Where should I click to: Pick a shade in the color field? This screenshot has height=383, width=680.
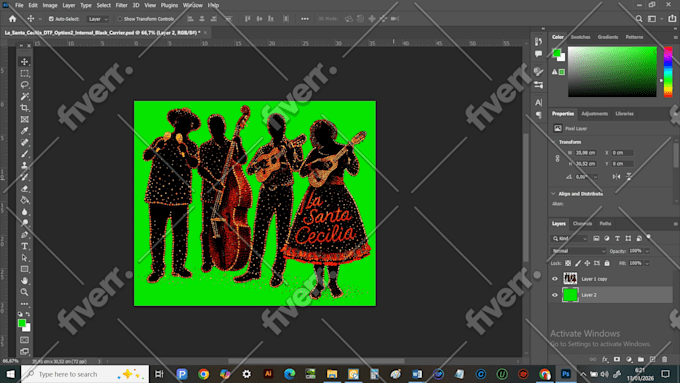point(612,72)
